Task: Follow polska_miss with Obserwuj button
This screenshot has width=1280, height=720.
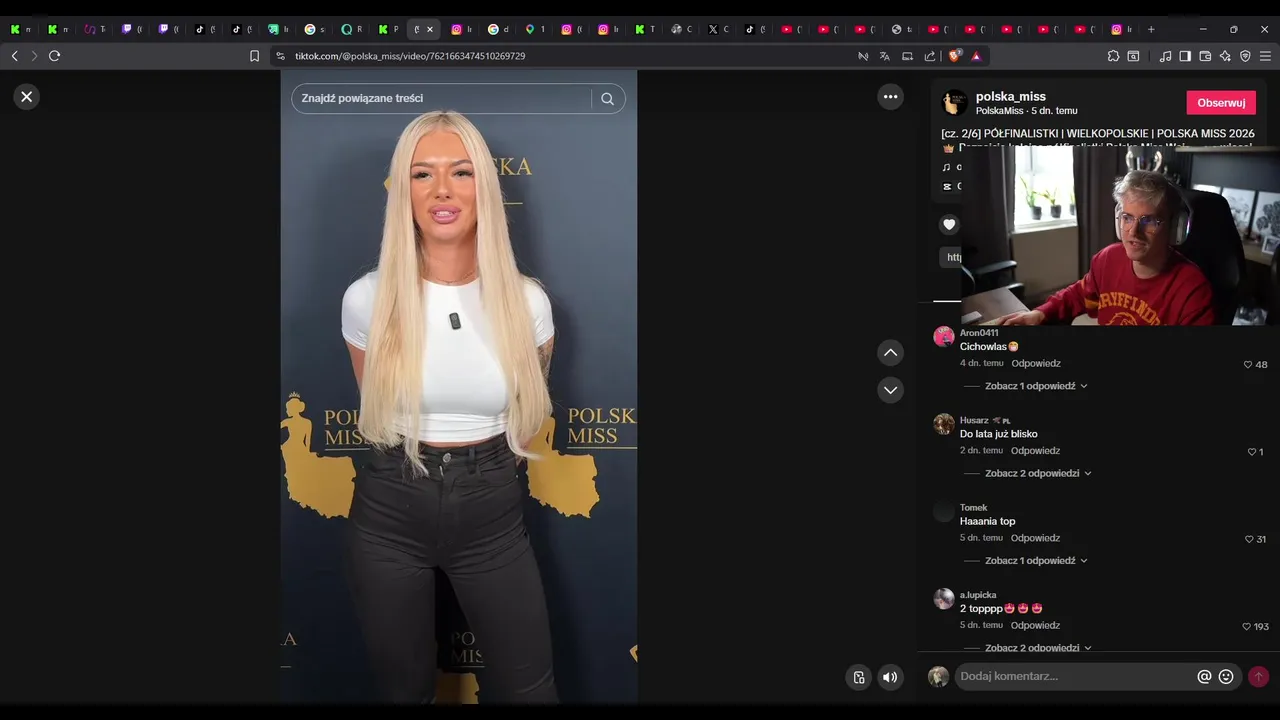Action: (x=1221, y=103)
